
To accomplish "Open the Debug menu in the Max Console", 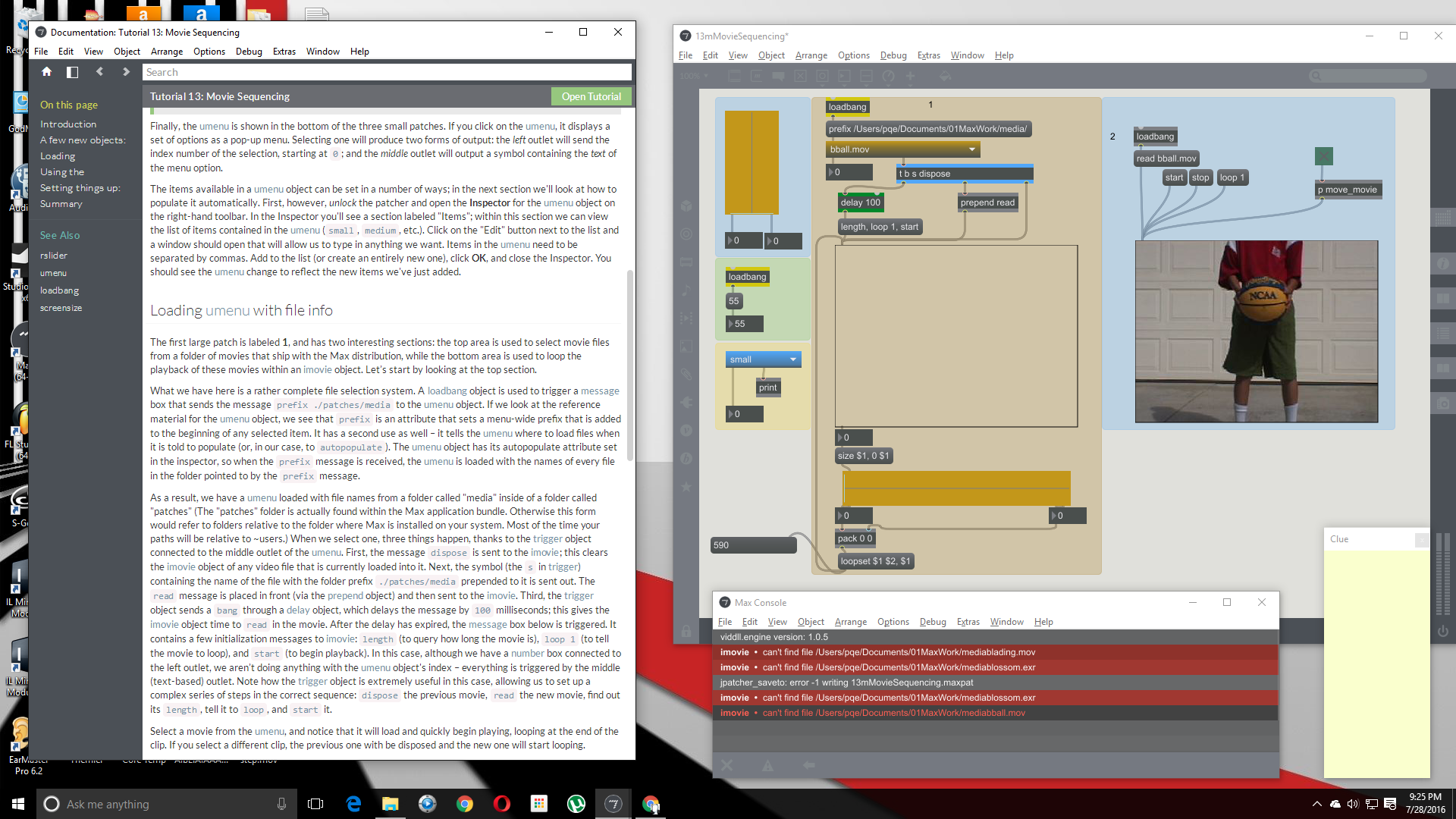I will coord(932,622).
